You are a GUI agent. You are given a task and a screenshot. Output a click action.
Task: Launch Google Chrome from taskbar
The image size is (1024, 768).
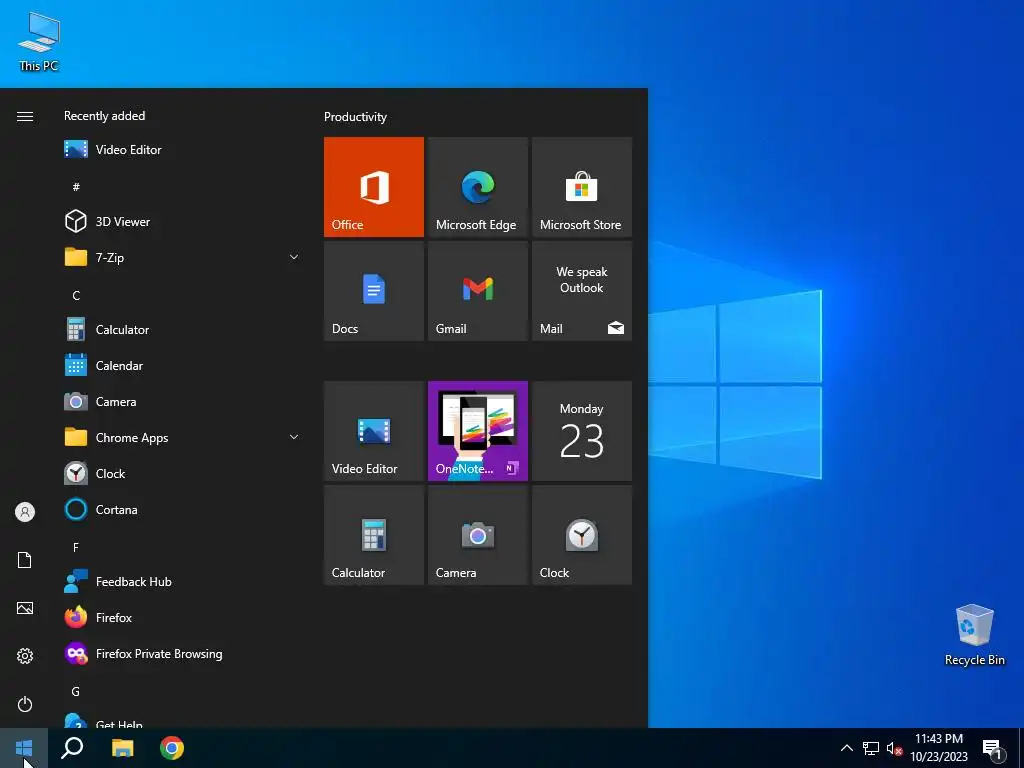tap(172, 748)
